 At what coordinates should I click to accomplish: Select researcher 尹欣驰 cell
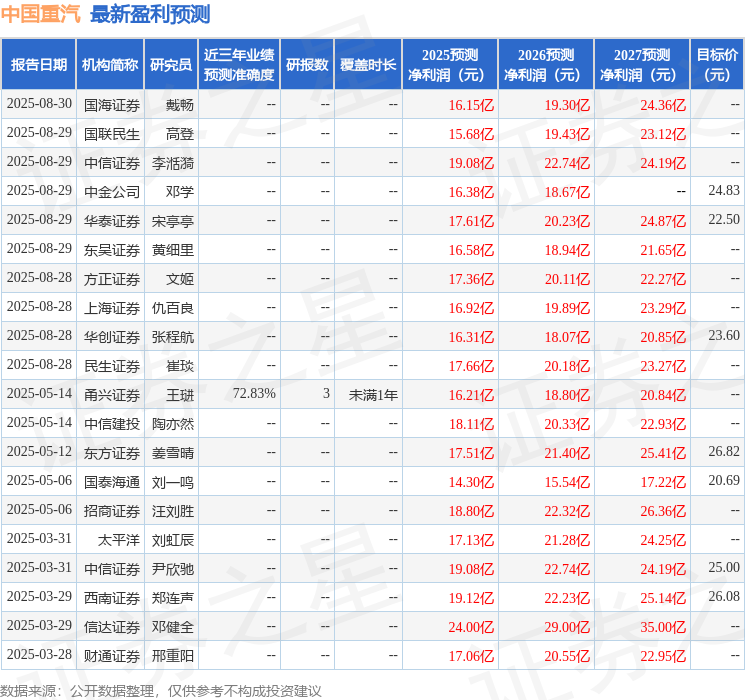coord(173,569)
